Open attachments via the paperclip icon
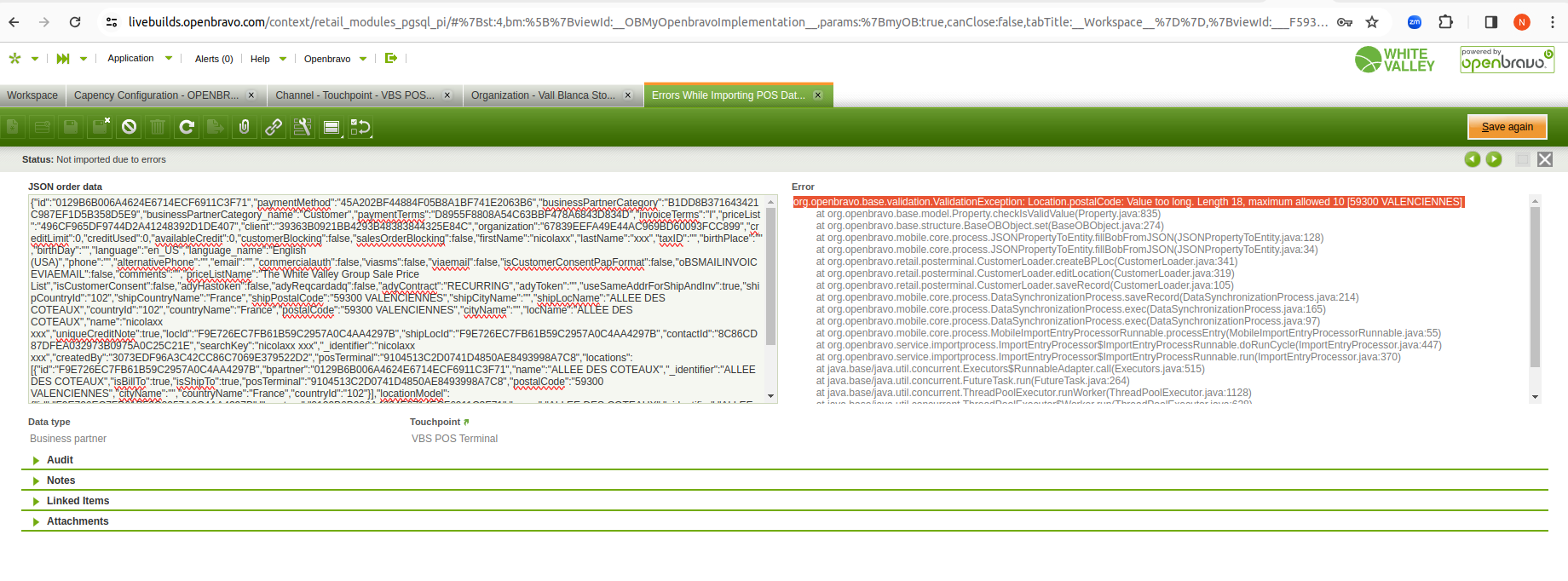The height and width of the screenshot is (581, 1568). 245,127
